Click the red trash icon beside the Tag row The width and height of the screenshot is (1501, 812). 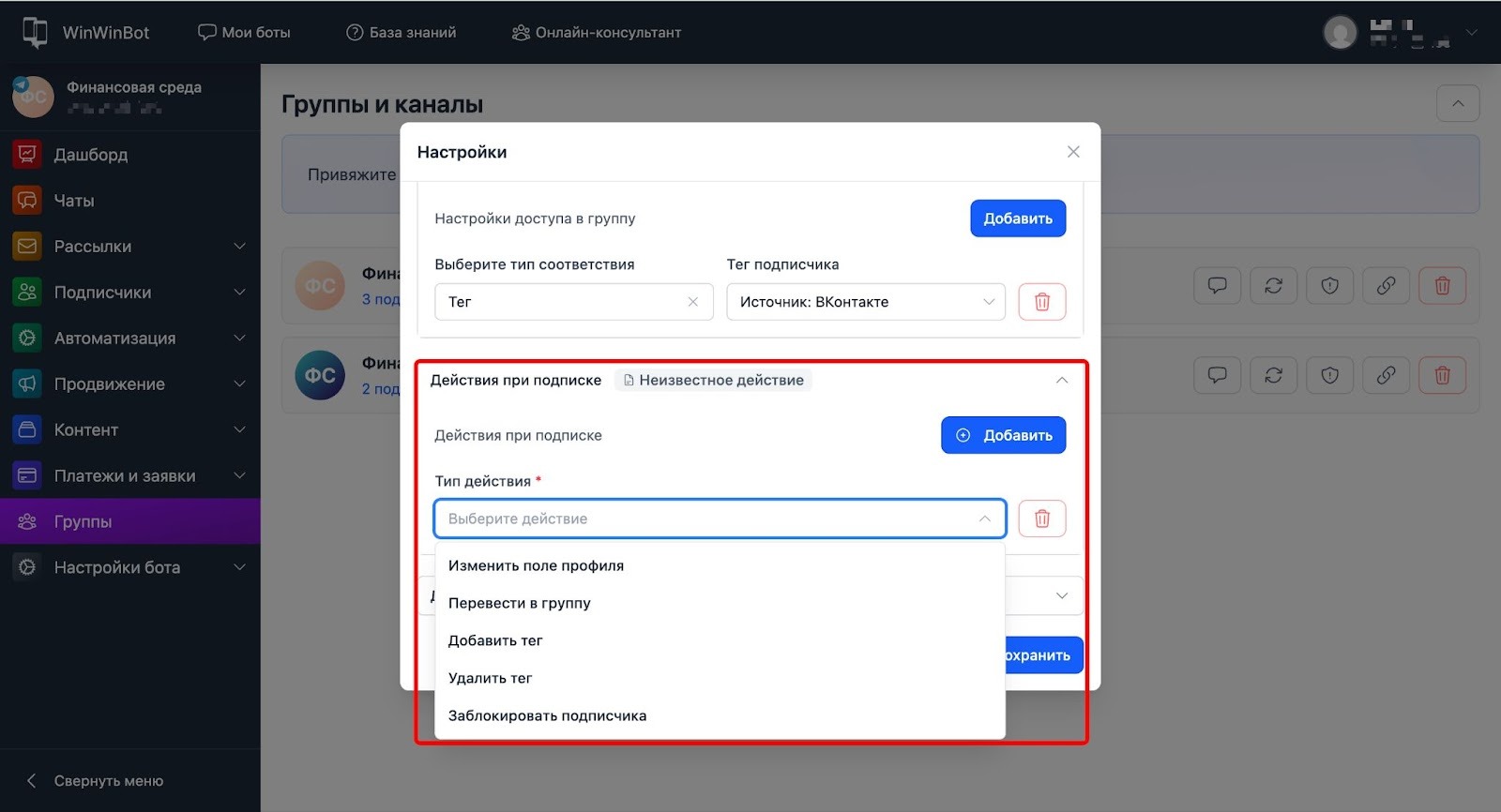click(x=1041, y=302)
